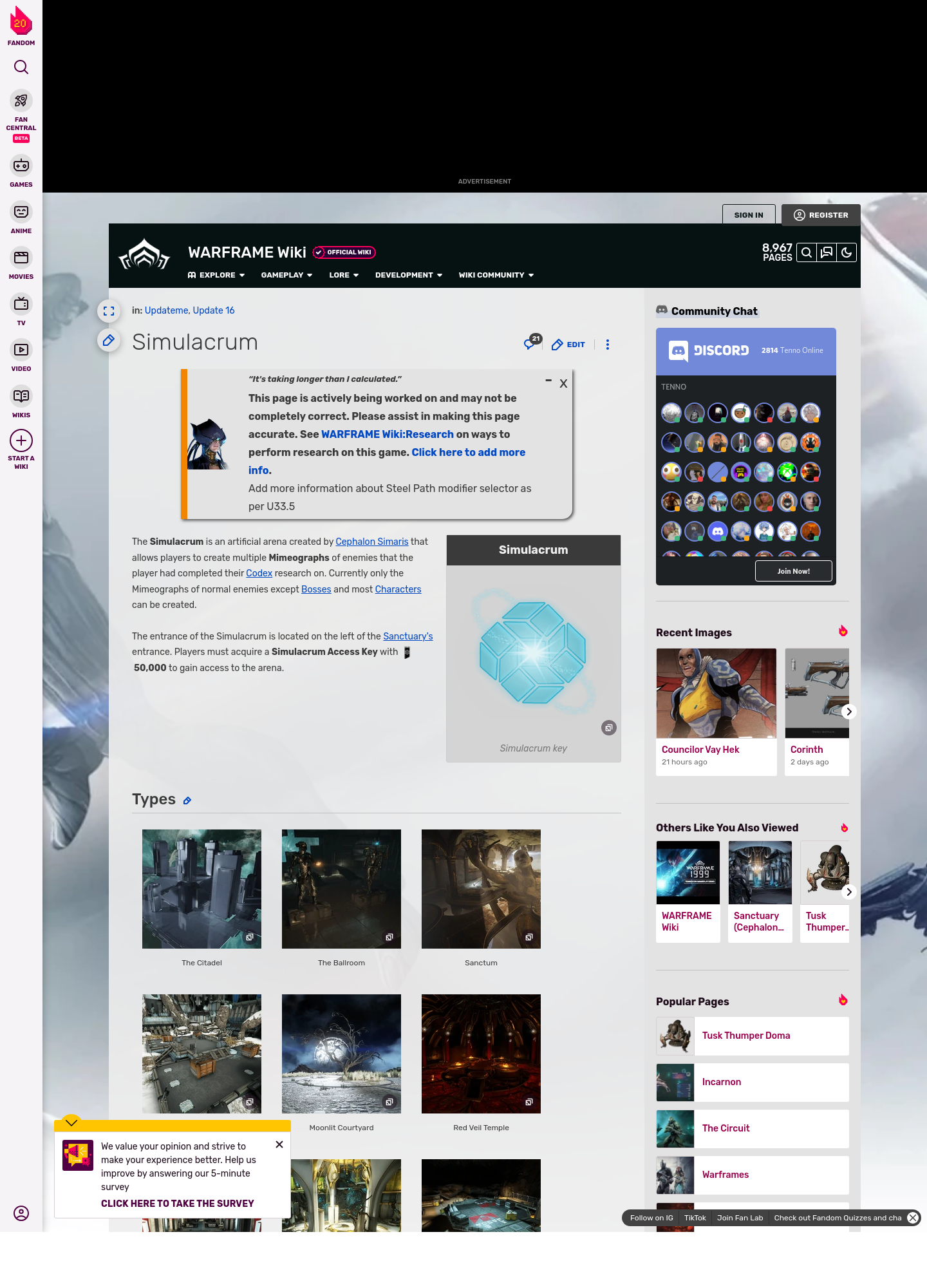
Task: Expand the Wiki Community dropdown
Action: click(496, 275)
